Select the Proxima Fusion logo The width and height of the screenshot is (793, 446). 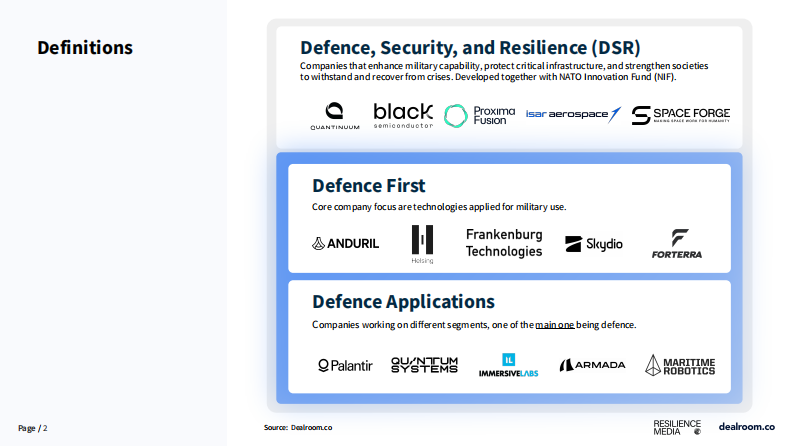479,116
